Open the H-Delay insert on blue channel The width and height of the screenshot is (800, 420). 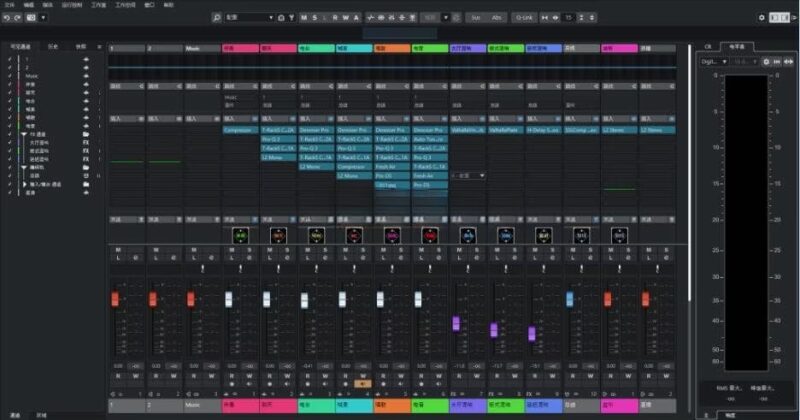[x=543, y=130]
